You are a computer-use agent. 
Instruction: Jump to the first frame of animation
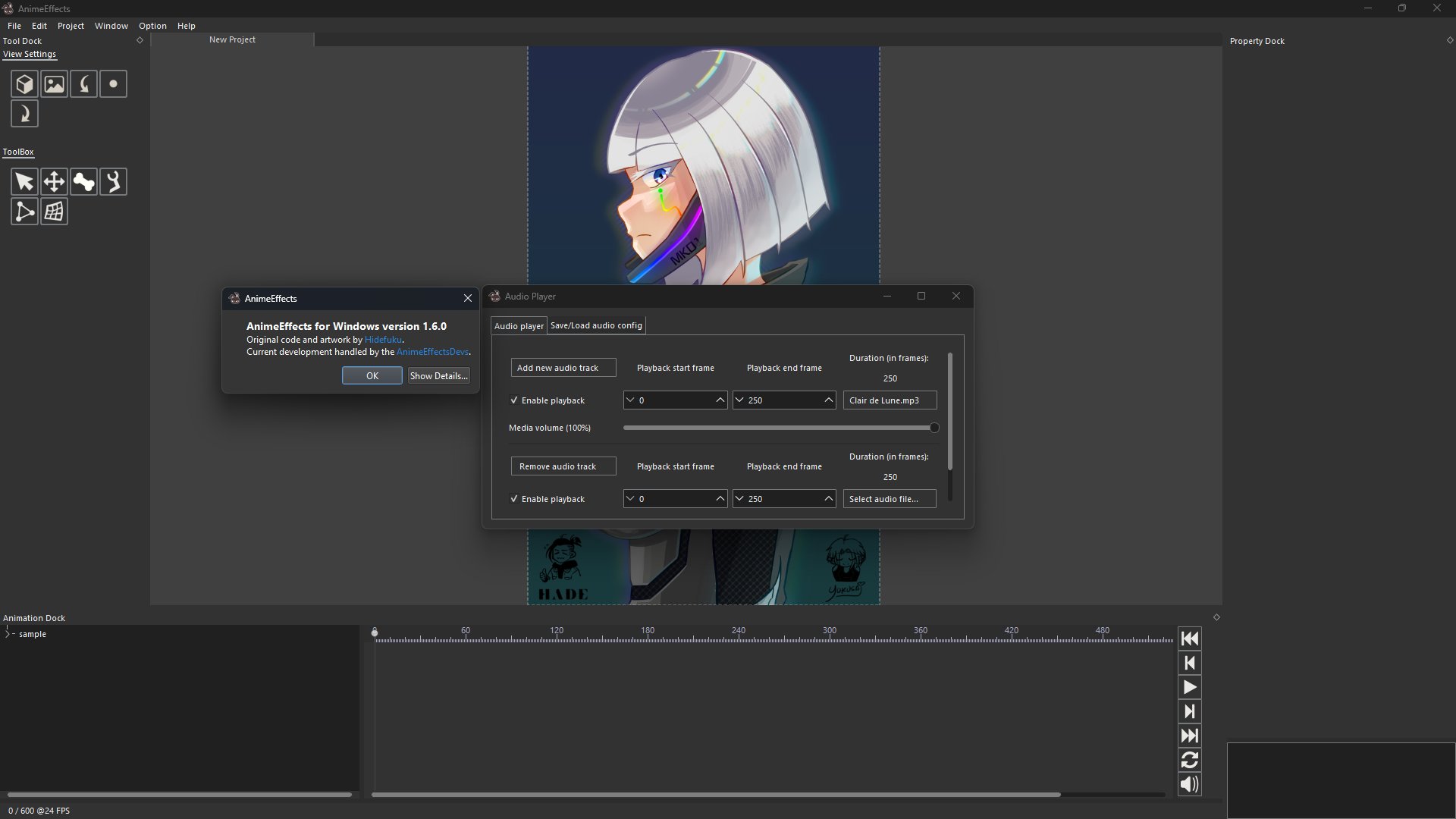[x=1189, y=639]
